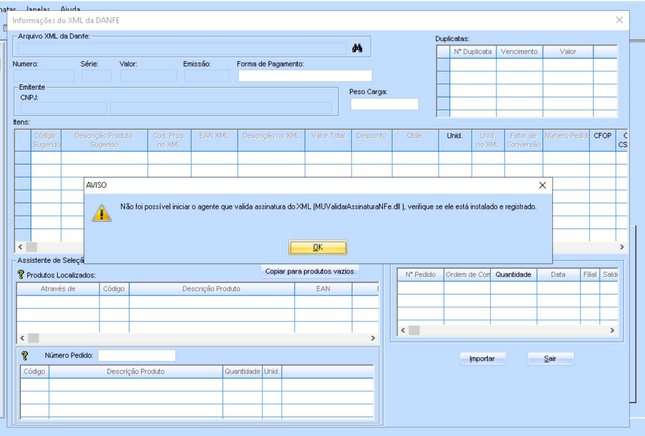Click the CFOP column header
The height and width of the screenshot is (436, 645).
pyautogui.click(x=603, y=140)
